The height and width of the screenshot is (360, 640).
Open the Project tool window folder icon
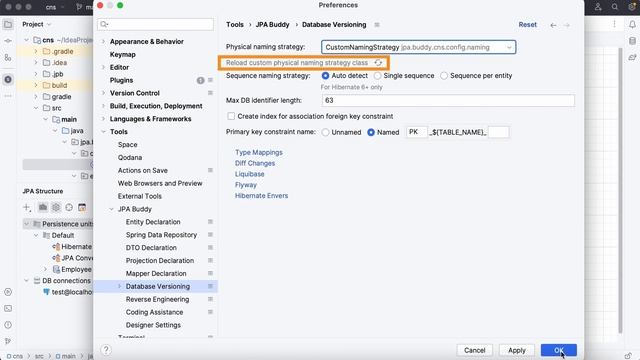(x=8, y=24)
